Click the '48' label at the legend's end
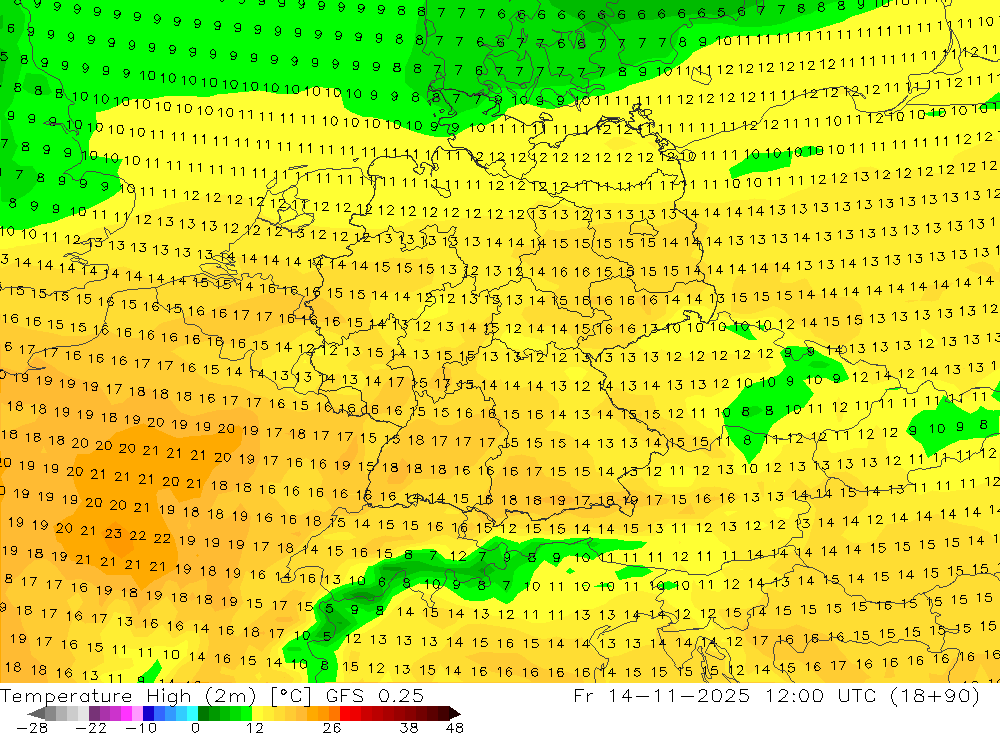Image resolution: width=1000 pixels, height=733 pixels. [455, 728]
